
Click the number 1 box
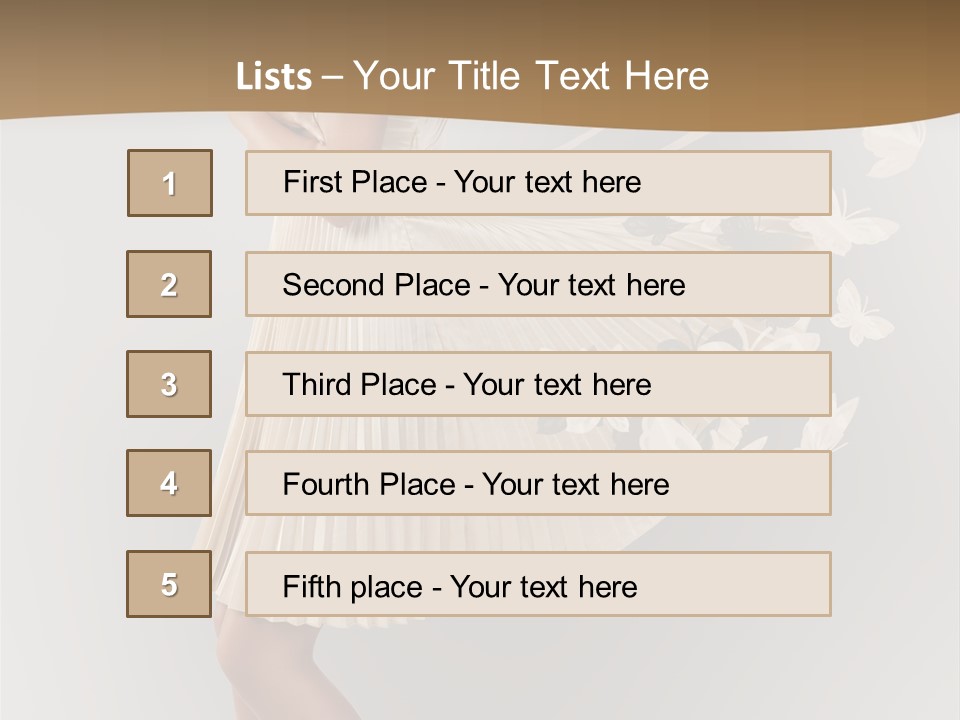click(170, 183)
